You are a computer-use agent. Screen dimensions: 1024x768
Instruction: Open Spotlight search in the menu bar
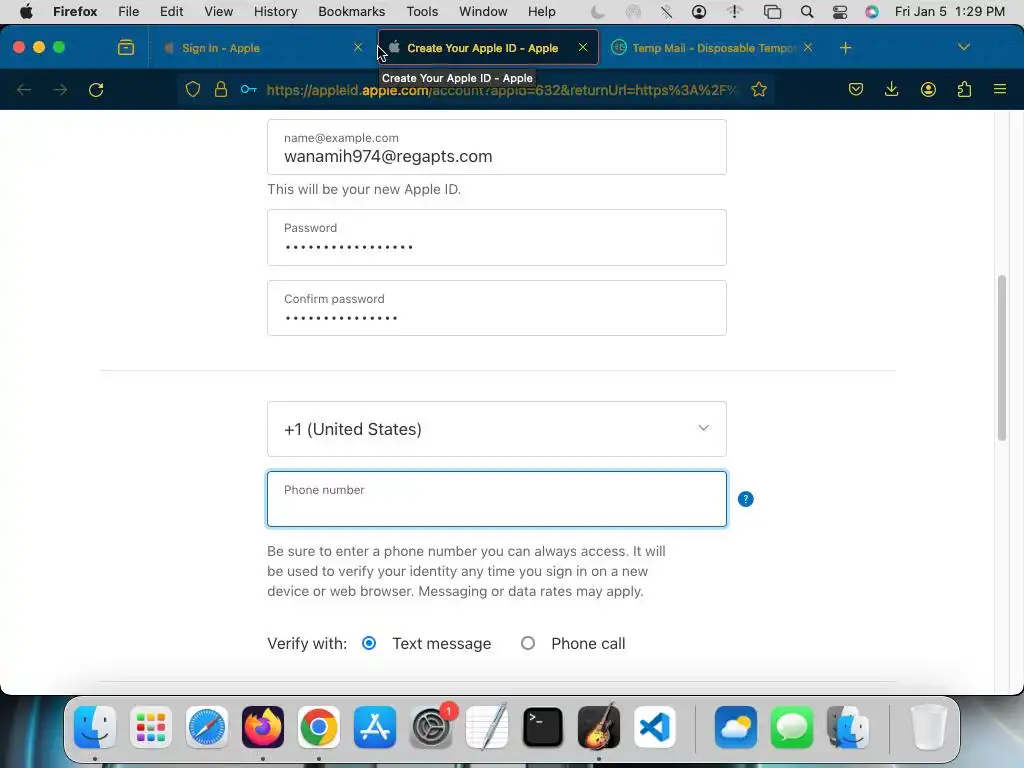point(807,12)
